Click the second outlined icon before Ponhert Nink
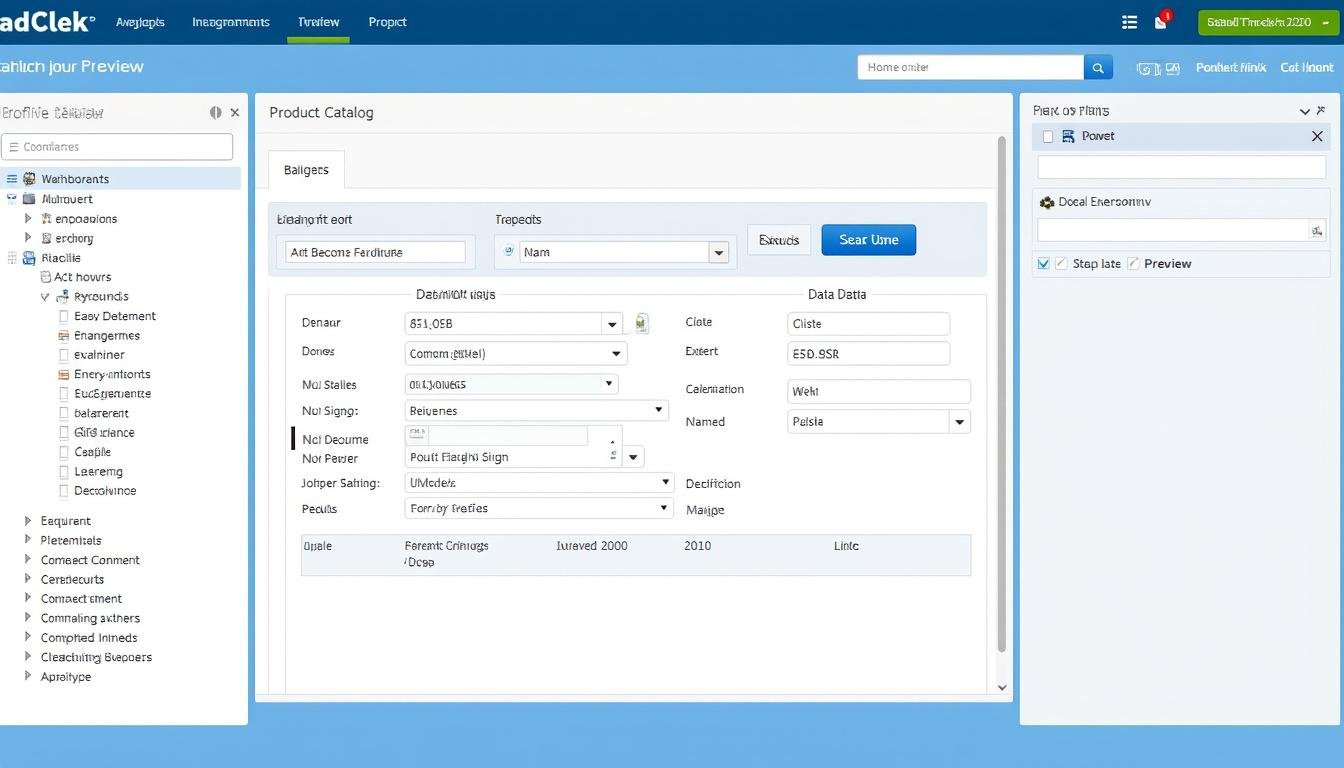1344x768 pixels. click(x=1171, y=68)
